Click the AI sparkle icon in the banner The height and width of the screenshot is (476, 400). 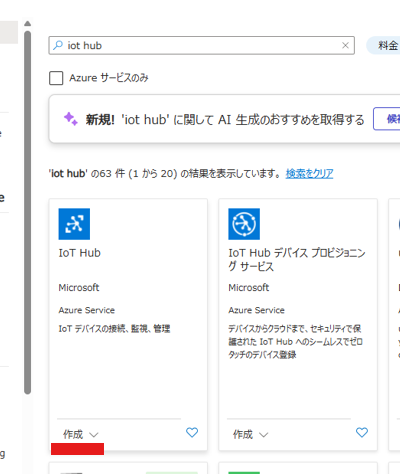(71, 119)
